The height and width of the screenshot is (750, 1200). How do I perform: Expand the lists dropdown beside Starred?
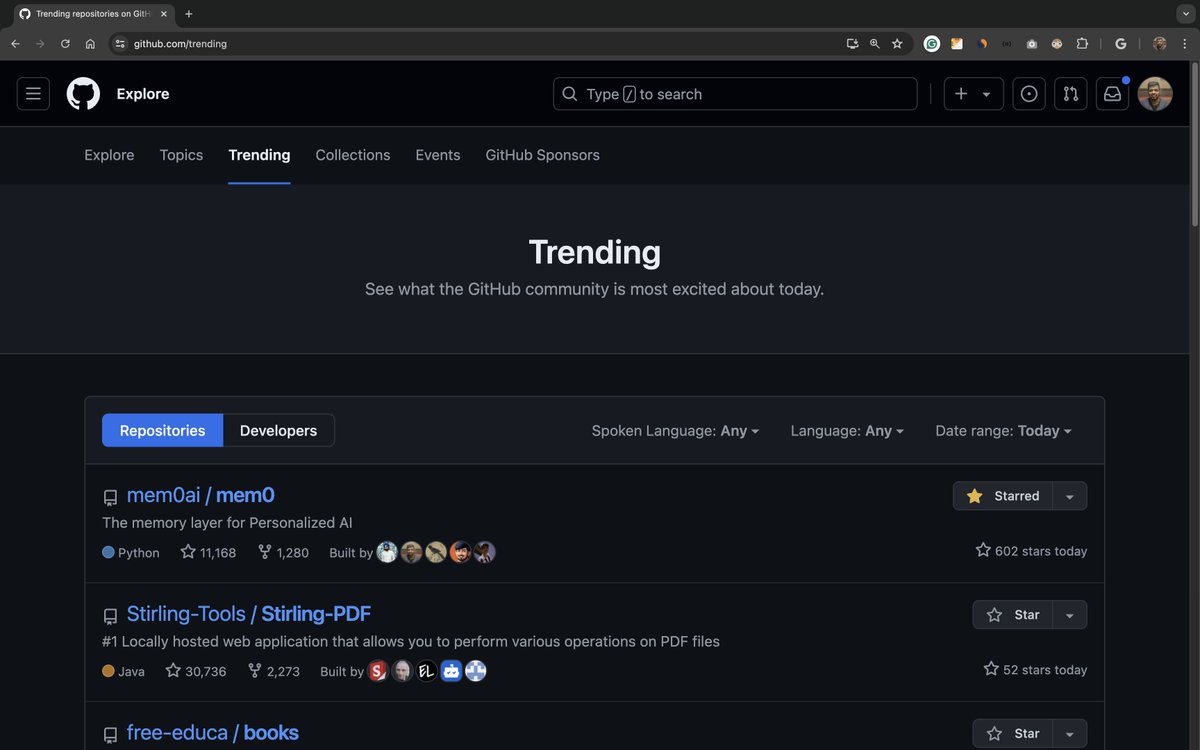[1070, 496]
